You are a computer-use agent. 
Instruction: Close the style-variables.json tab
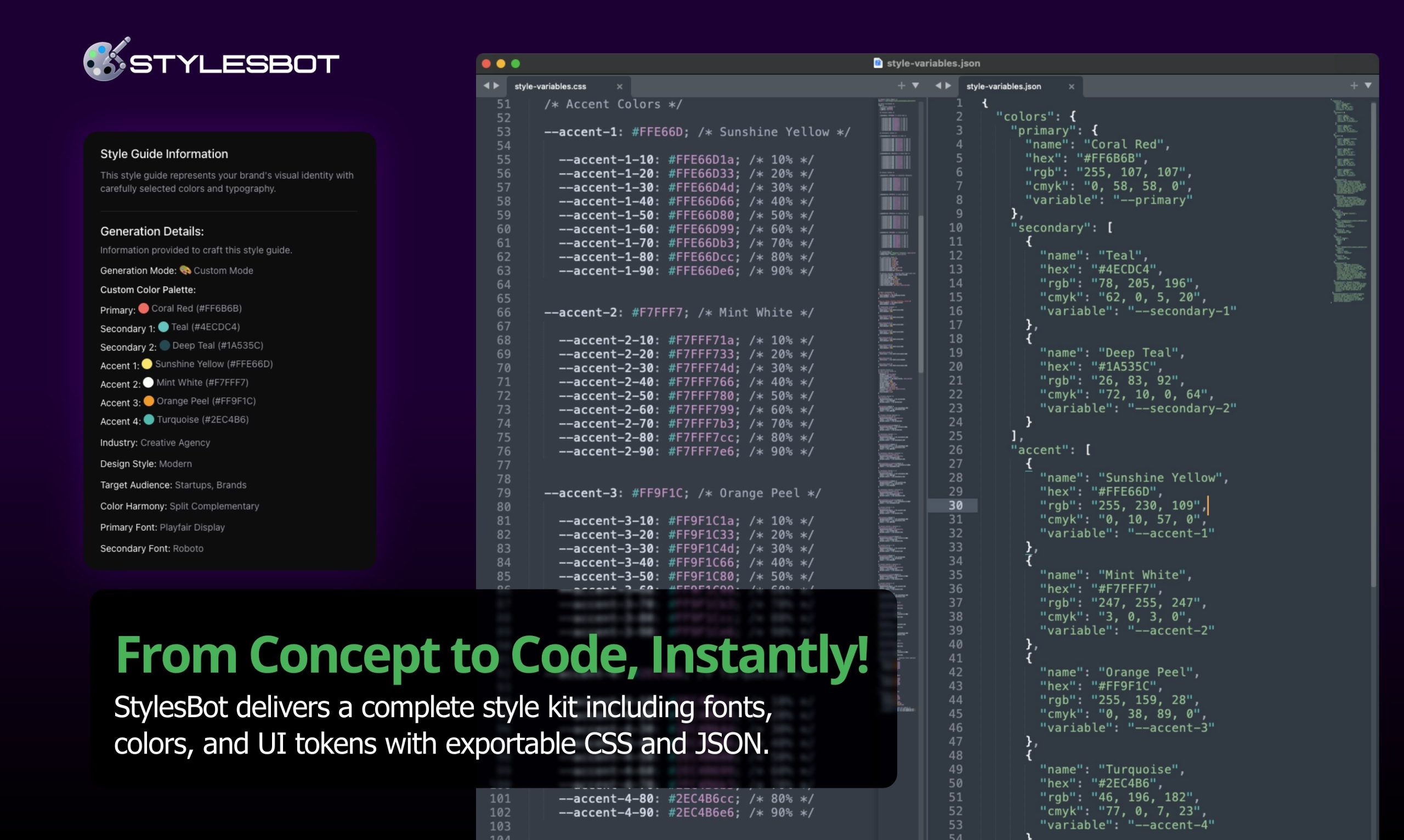[x=1071, y=87]
